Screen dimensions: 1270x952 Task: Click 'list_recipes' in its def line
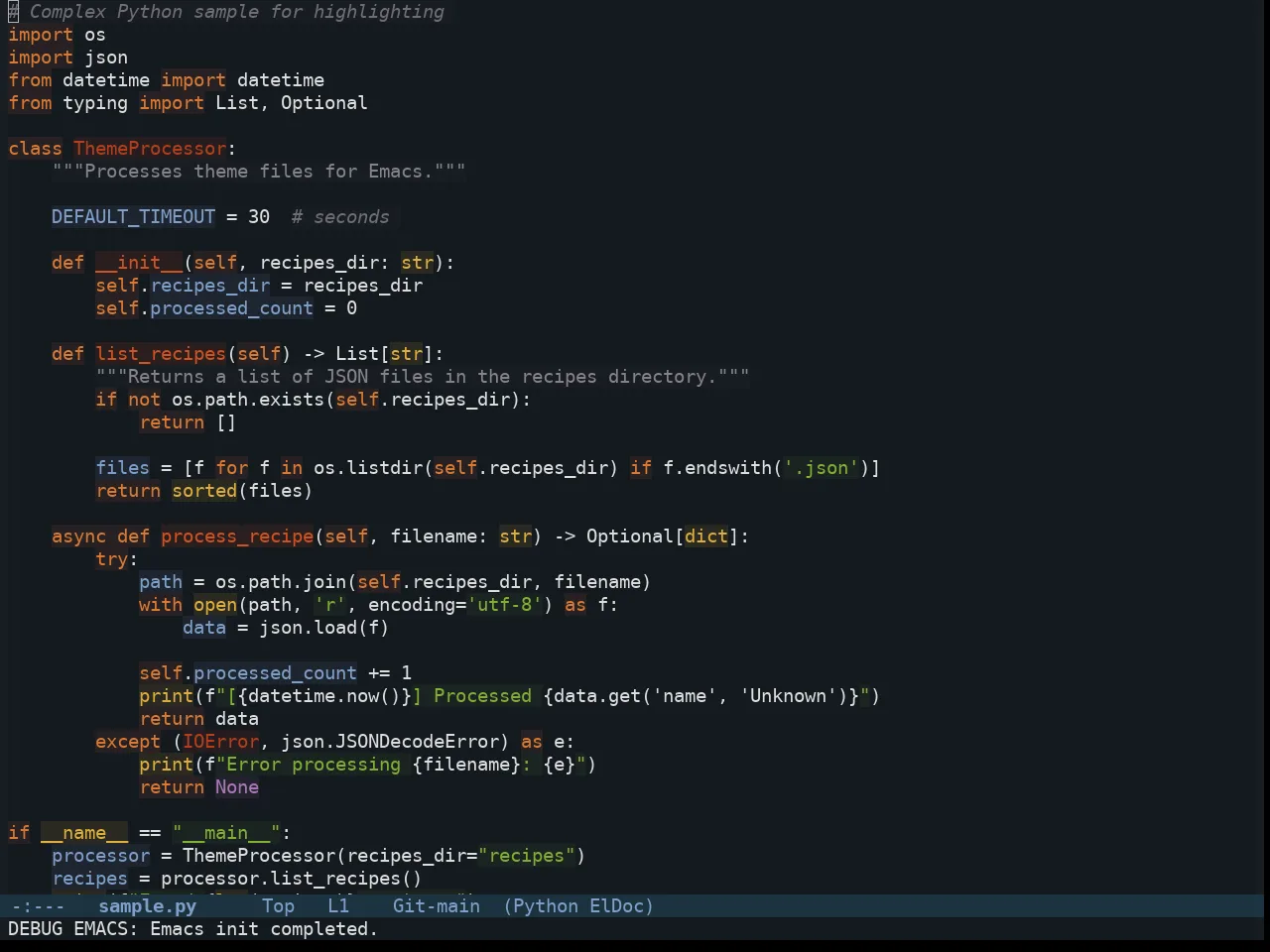(161, 354)
